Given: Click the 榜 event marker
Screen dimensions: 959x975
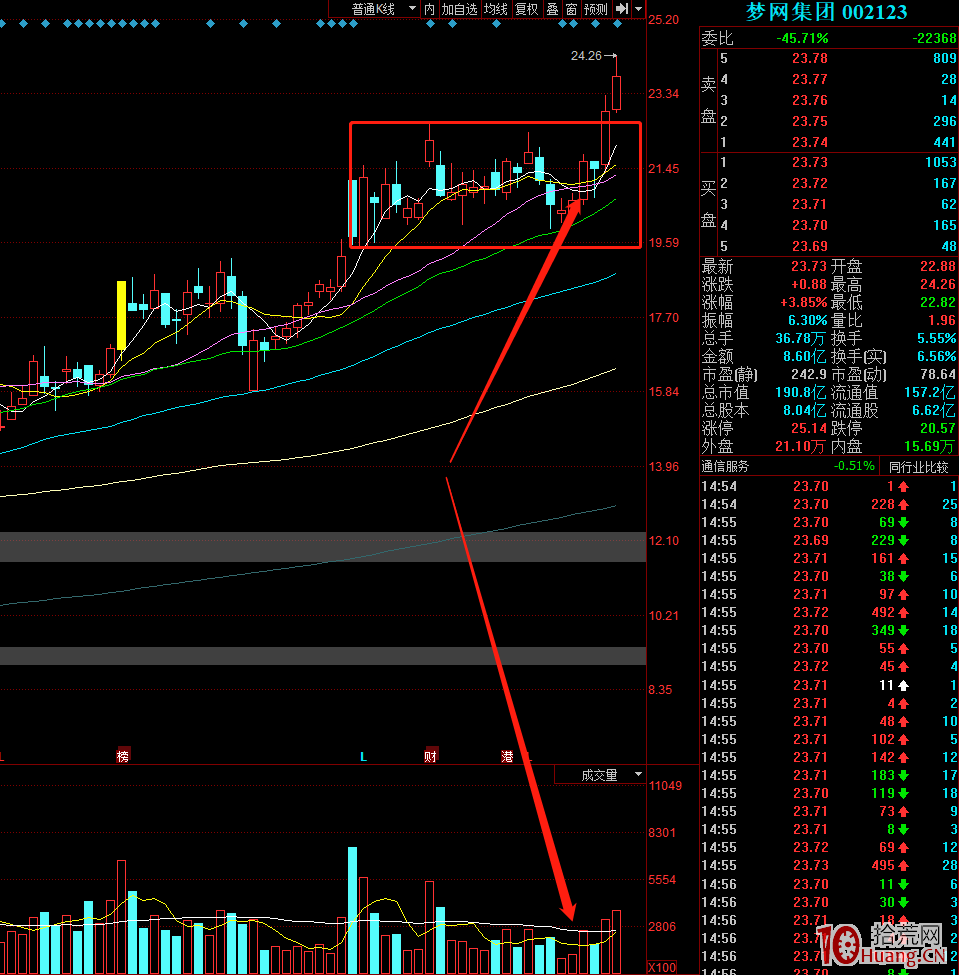Looking at the screenshot, I should pos(123,756).
